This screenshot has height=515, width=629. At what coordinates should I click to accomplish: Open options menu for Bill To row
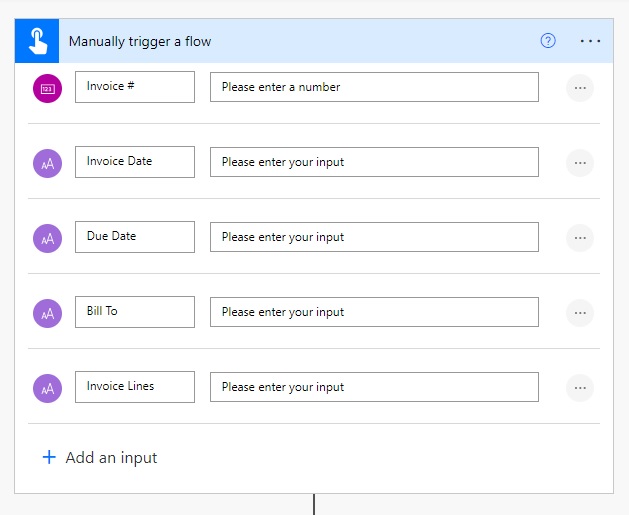point(580,313)
